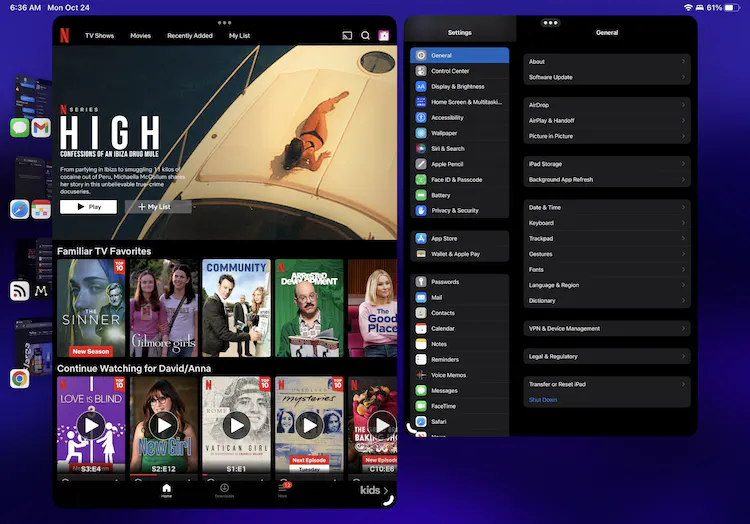
Task: Resume playing Vatican Girl
Action: [x=236, y=425]
